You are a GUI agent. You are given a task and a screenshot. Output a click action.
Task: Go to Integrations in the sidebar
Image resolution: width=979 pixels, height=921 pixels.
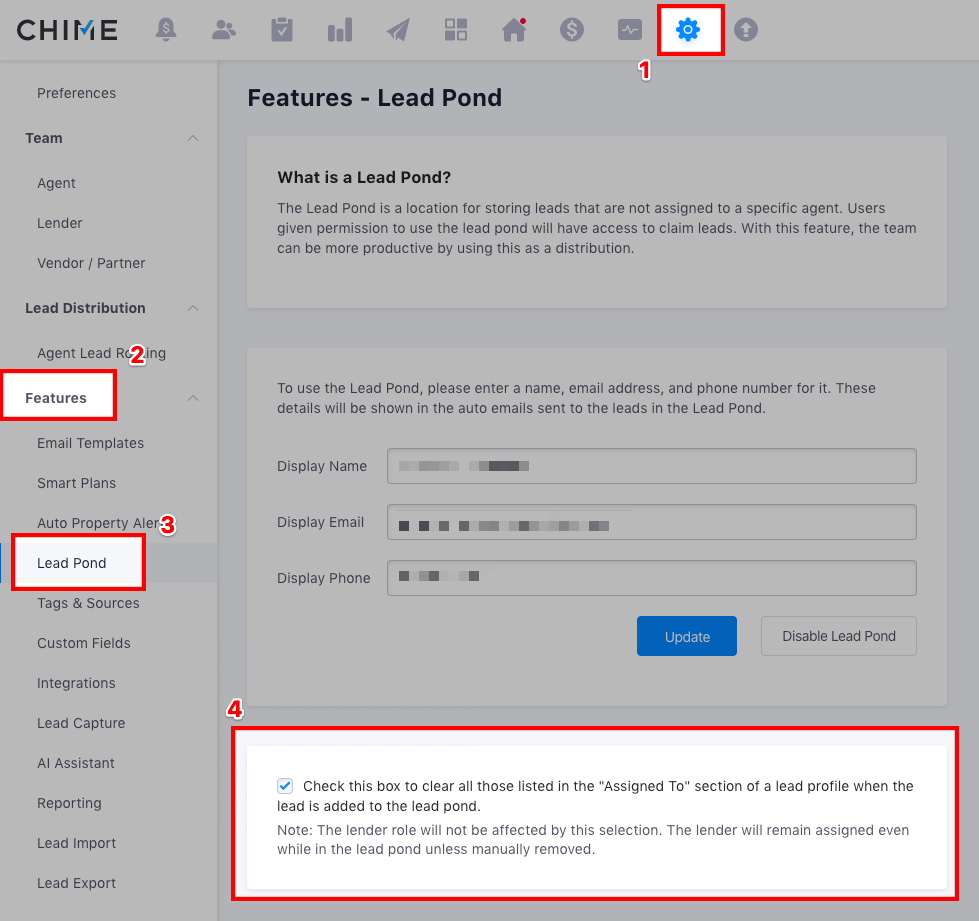coord(76,683)
